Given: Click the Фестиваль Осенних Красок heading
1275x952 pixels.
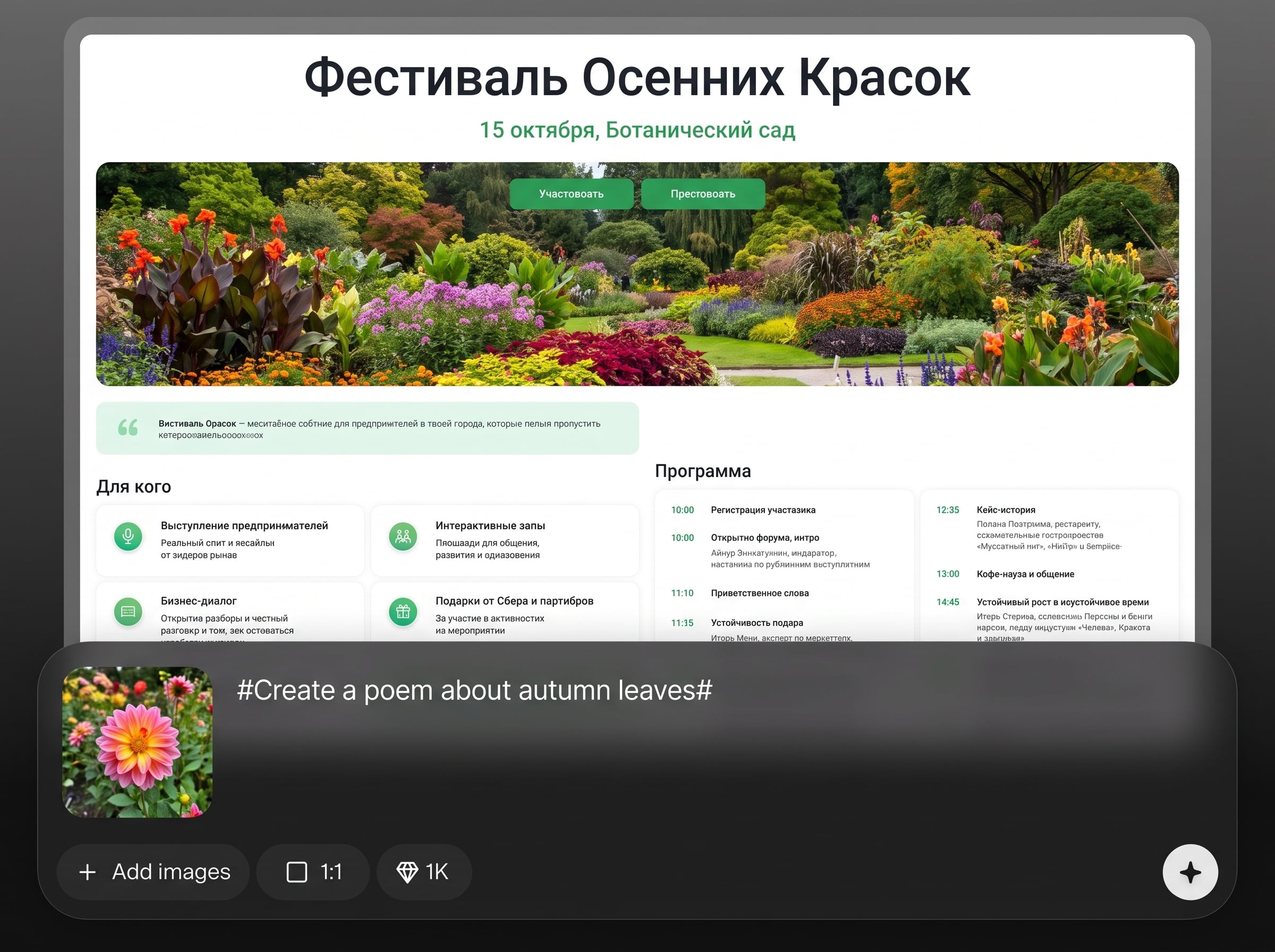Looking at the screenshot, I should [637, 78].
